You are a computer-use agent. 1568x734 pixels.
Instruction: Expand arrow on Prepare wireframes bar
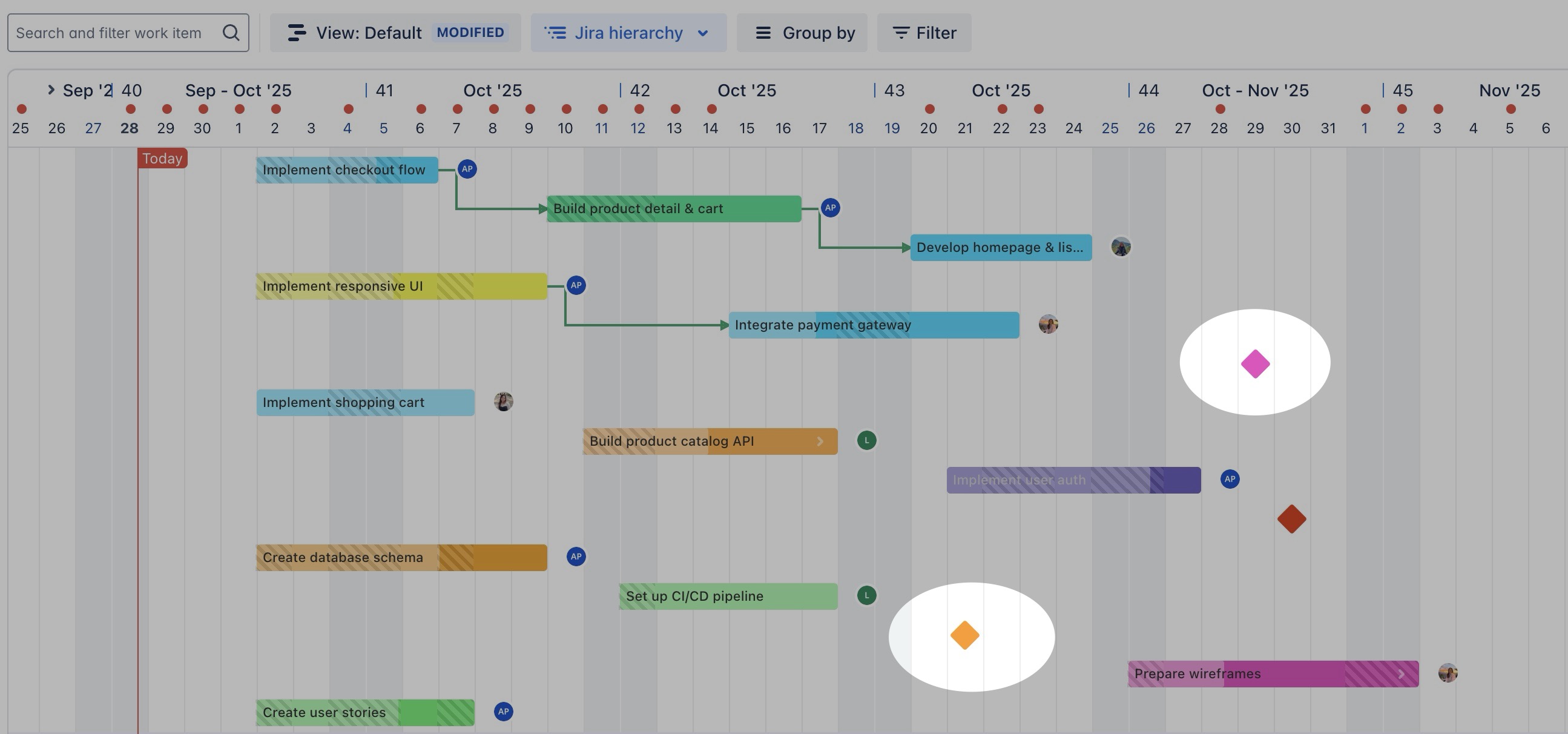1402,674
